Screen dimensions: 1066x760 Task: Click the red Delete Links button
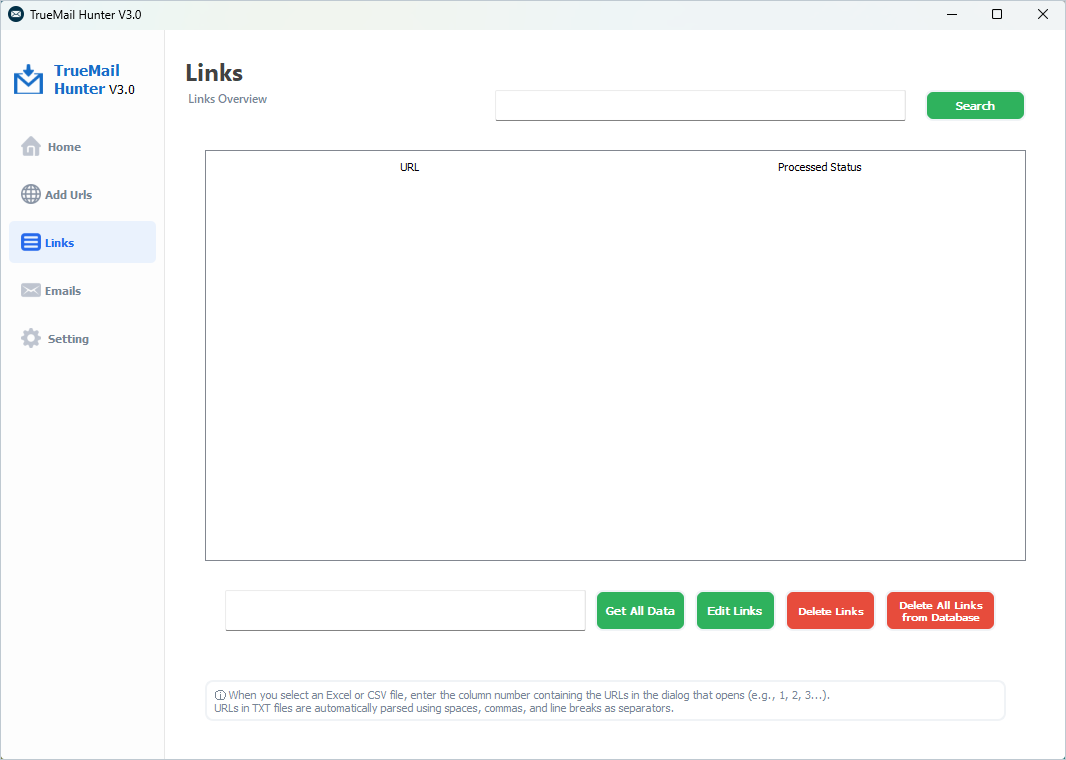tap(830, 610)
